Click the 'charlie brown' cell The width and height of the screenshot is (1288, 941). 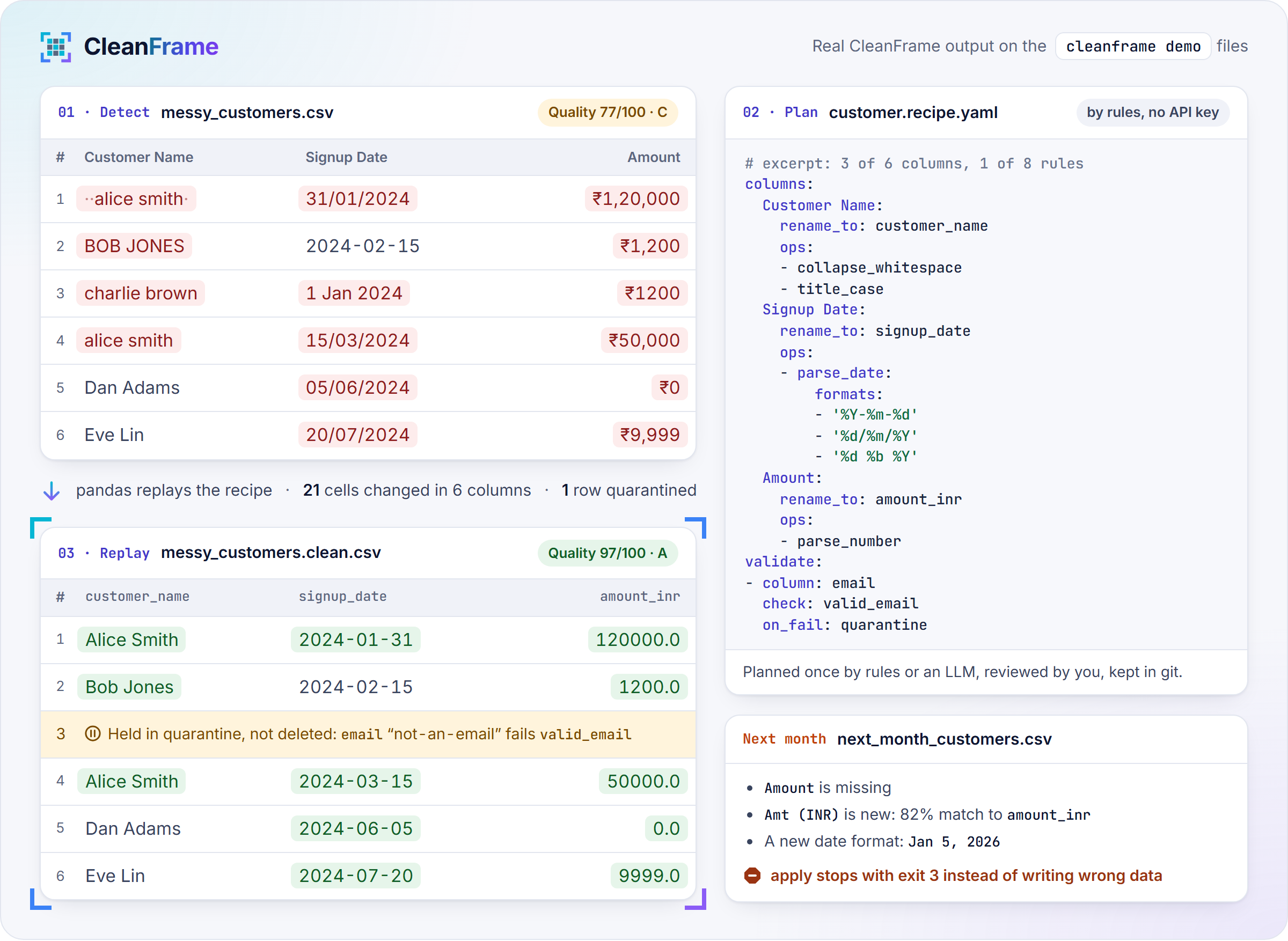click(141, 293)
